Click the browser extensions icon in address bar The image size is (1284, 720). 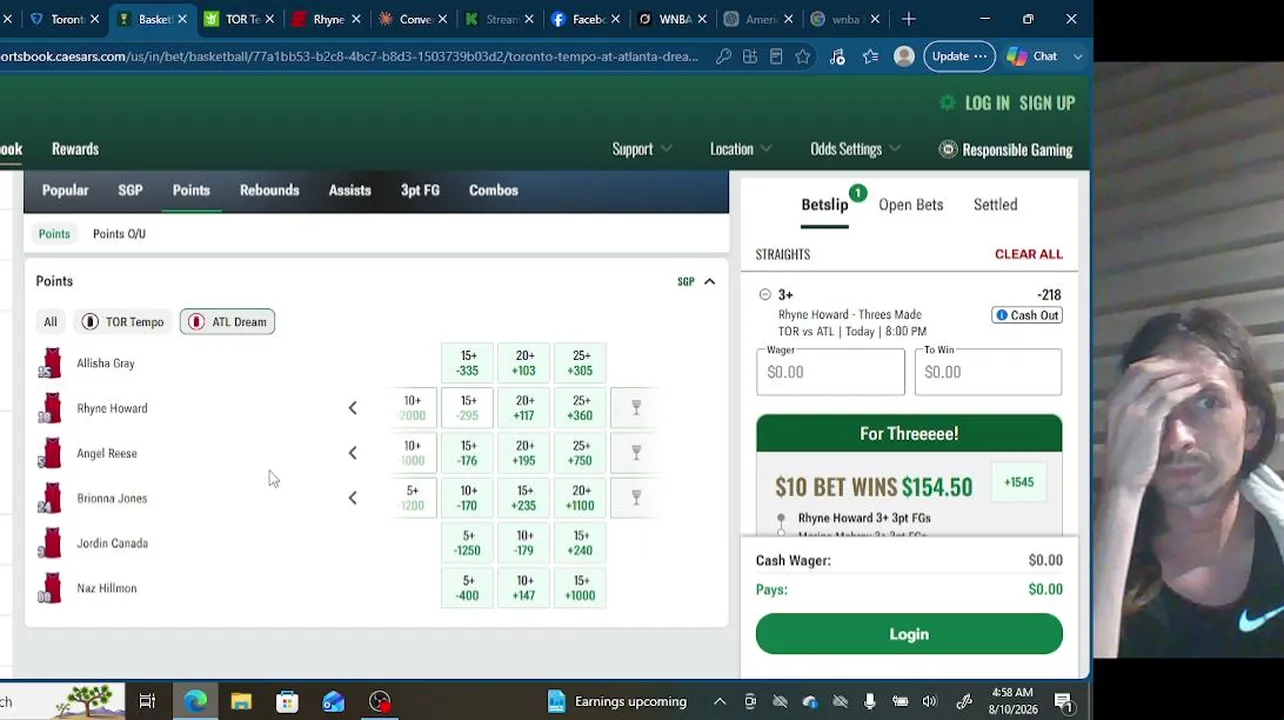(x=750, y=57)
